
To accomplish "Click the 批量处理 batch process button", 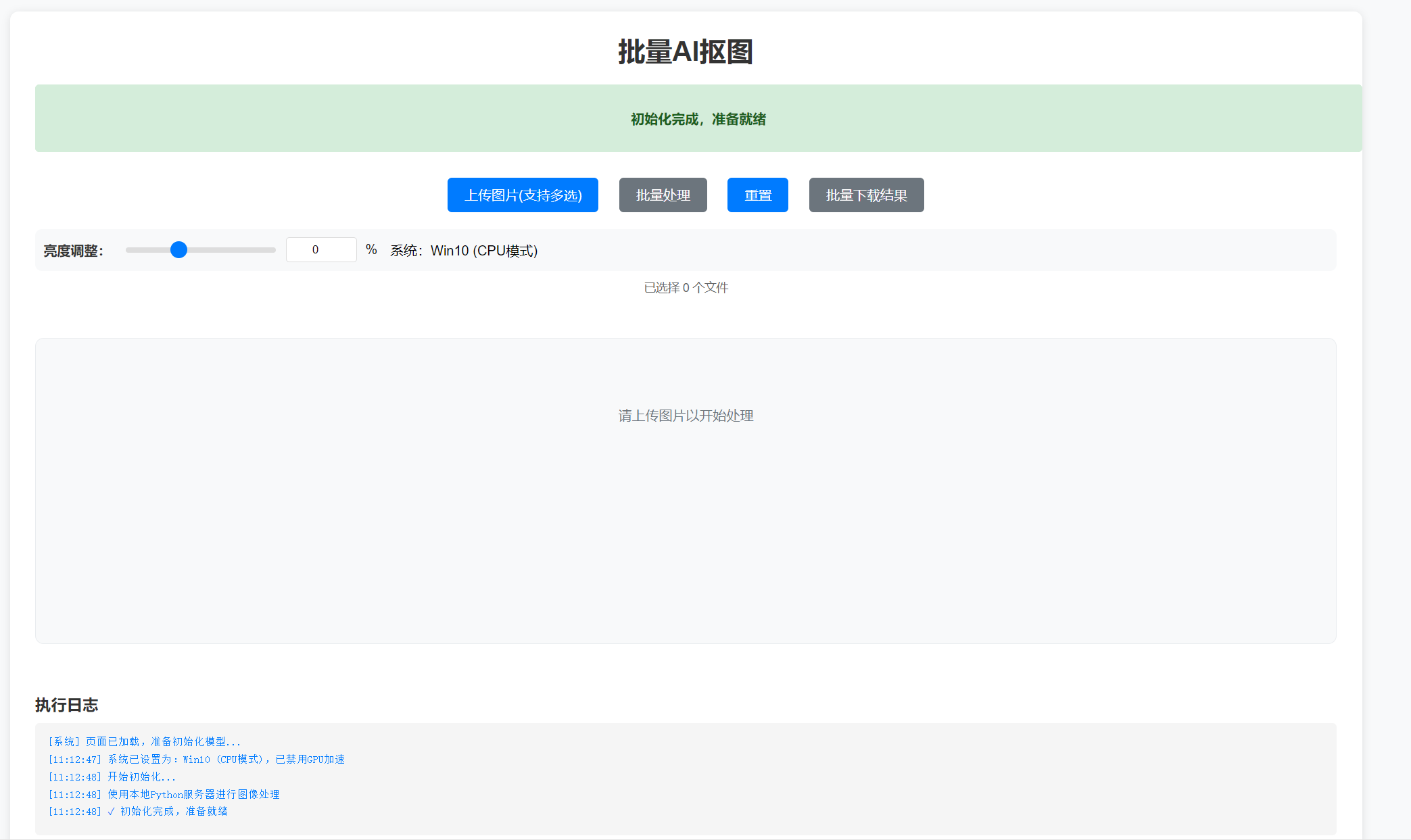I will pos(663,195).
